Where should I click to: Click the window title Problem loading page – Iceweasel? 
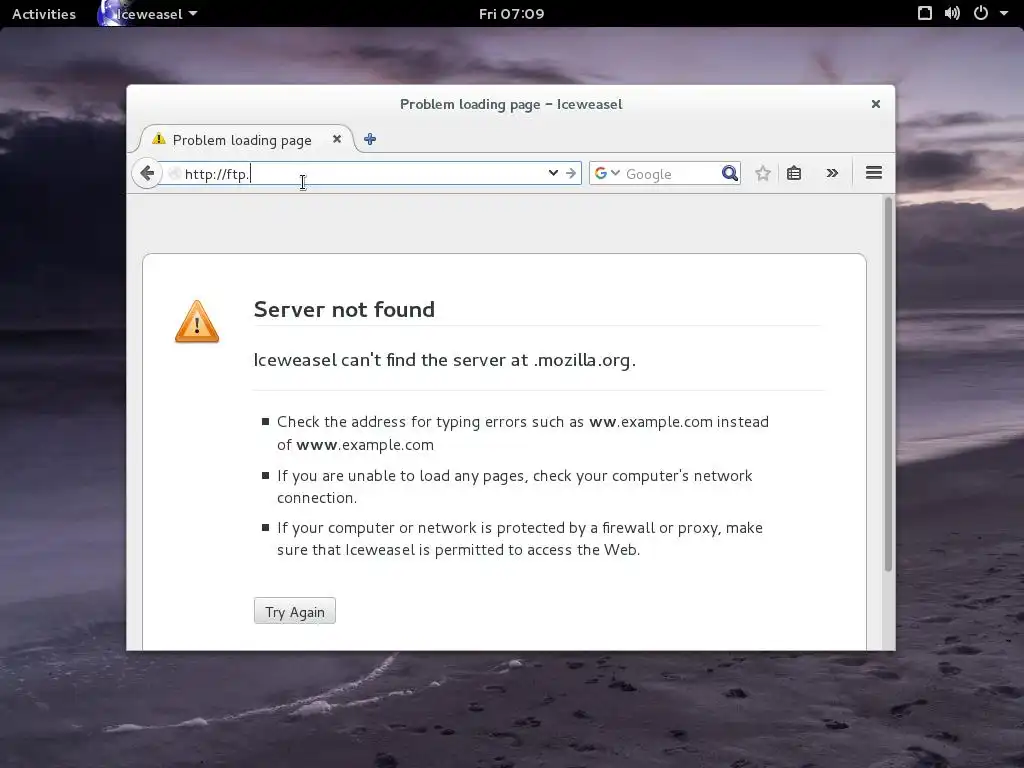(511, 104)
